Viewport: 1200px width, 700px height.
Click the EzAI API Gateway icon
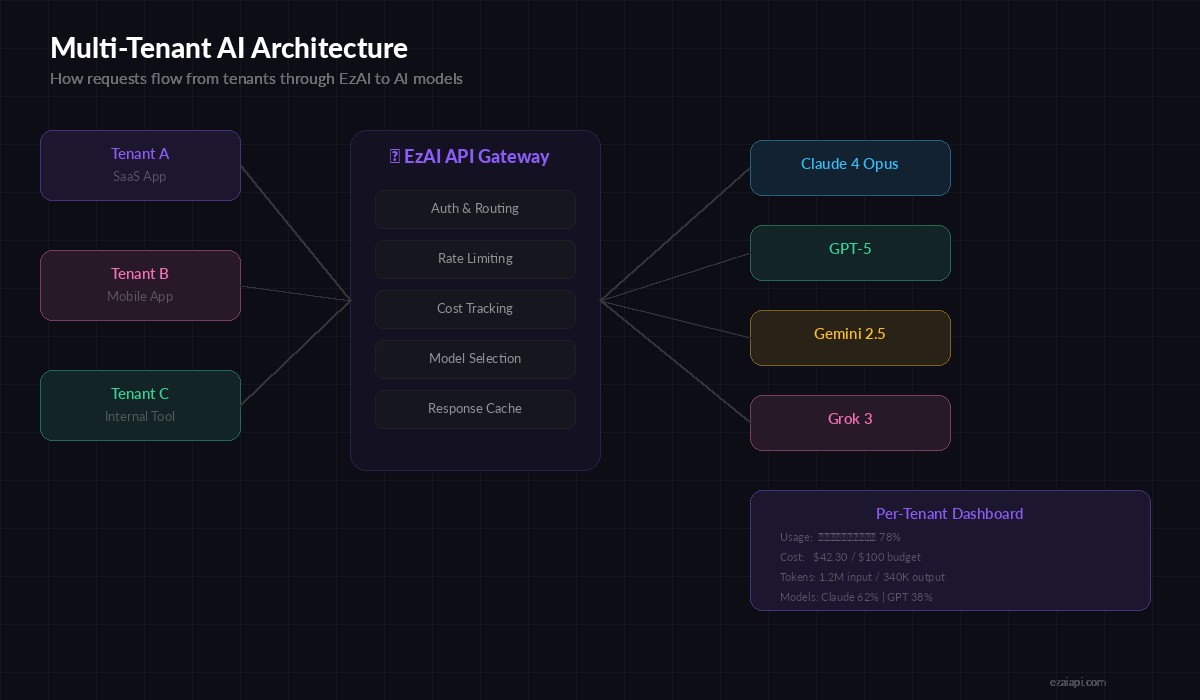pyautogui.click(x=392, y=156)
